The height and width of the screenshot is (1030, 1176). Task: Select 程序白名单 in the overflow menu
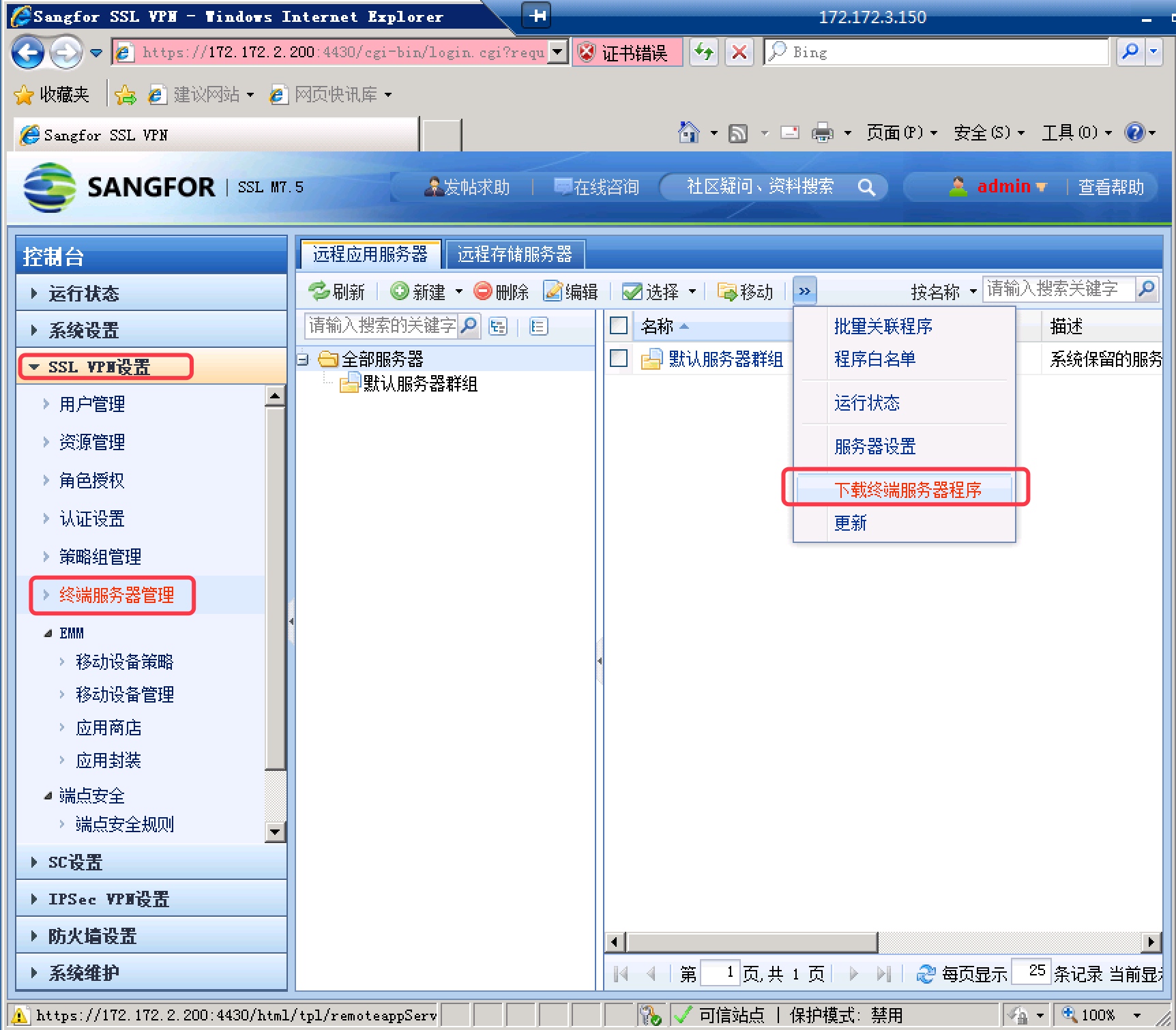pos(874,359)
